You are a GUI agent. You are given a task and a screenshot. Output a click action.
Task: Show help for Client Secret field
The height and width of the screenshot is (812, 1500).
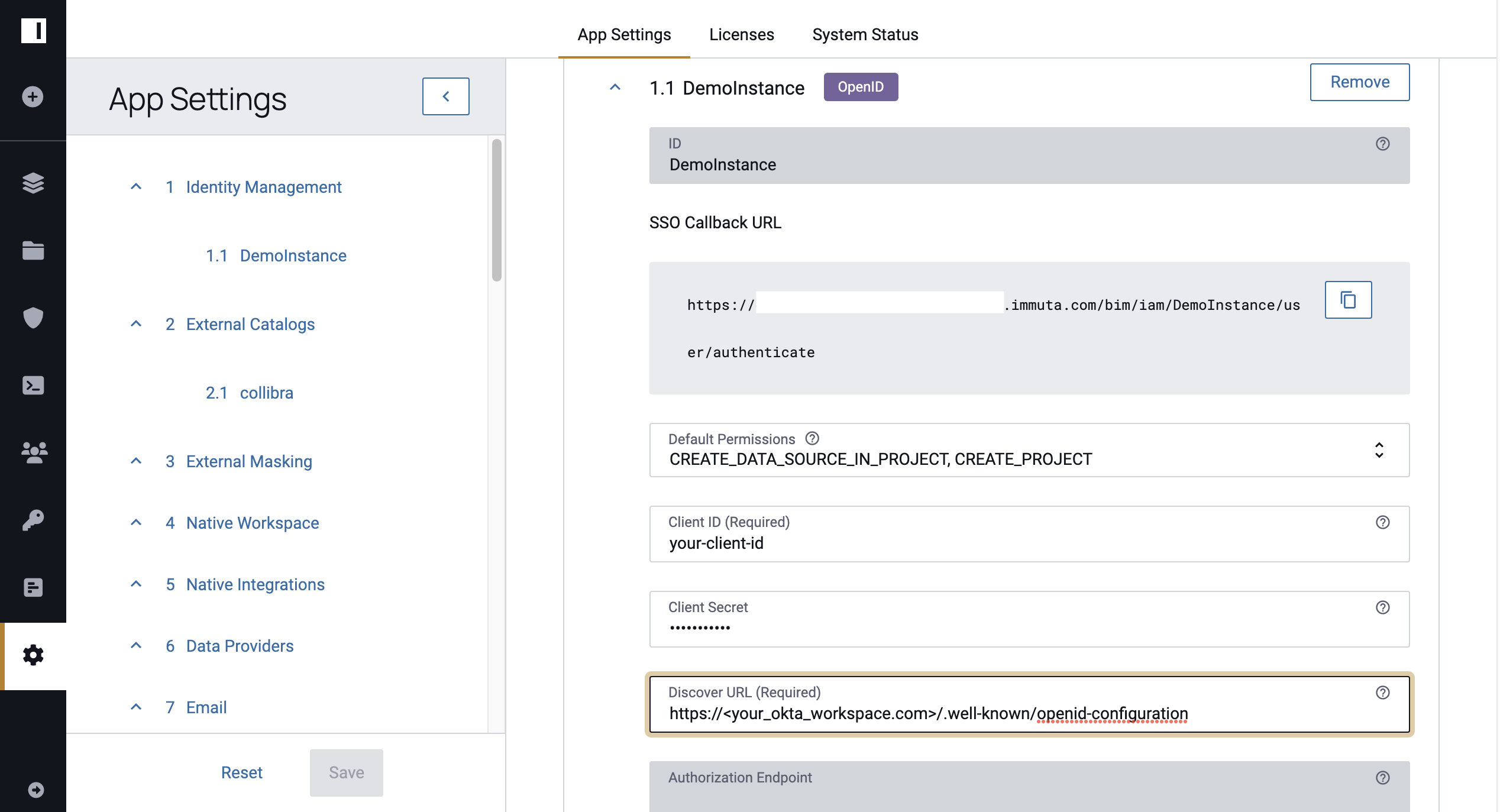(x=1382, y=607)
